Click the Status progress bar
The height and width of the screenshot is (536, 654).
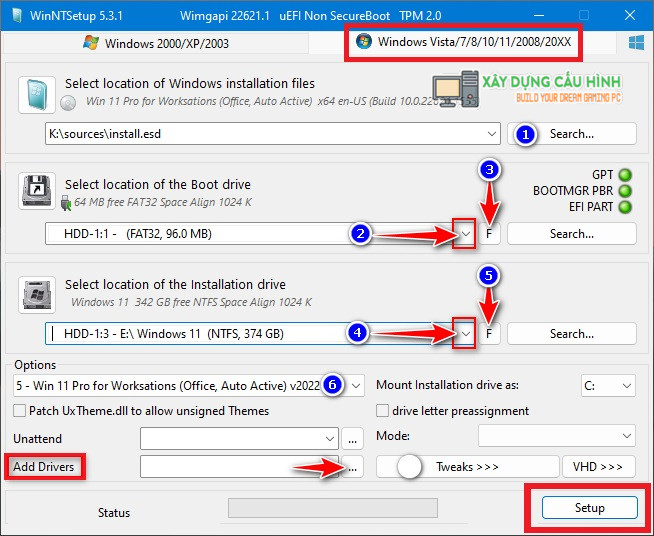click(332, 508)
